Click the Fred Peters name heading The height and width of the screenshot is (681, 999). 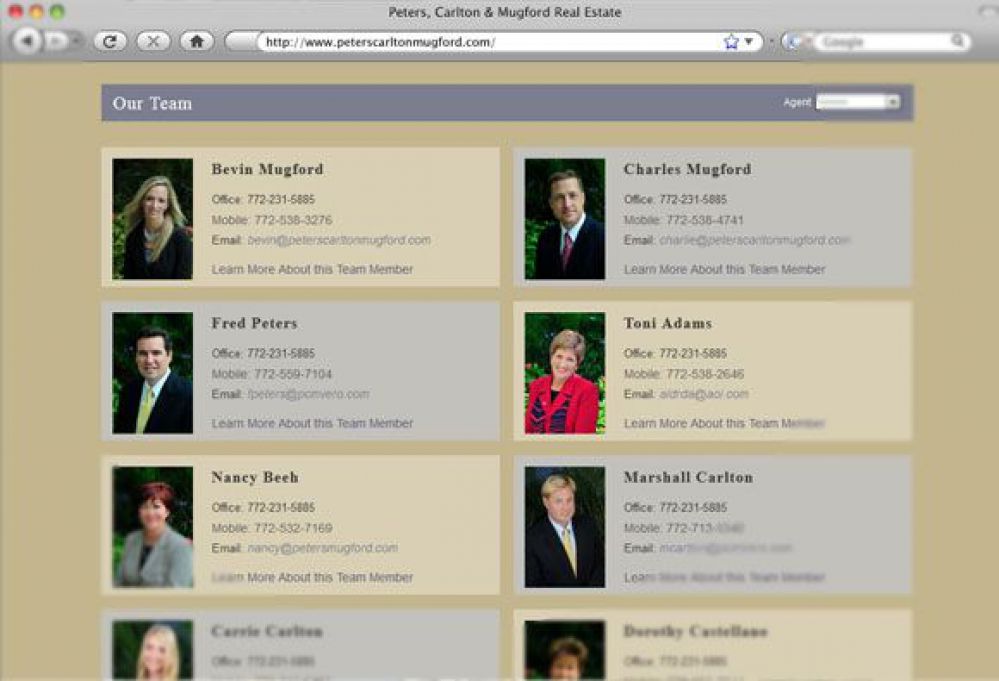(x=254, y=323)
